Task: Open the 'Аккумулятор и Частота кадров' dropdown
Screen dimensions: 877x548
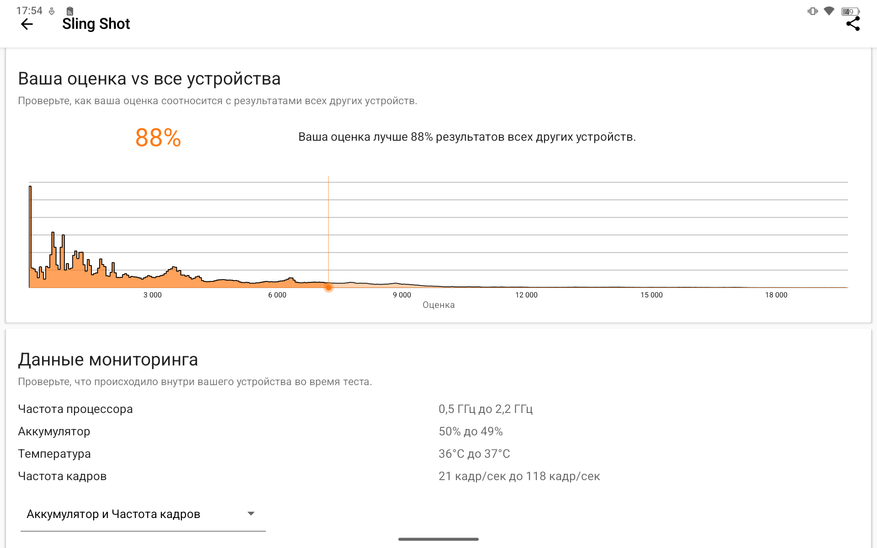Action: click(x=142, y=514)
